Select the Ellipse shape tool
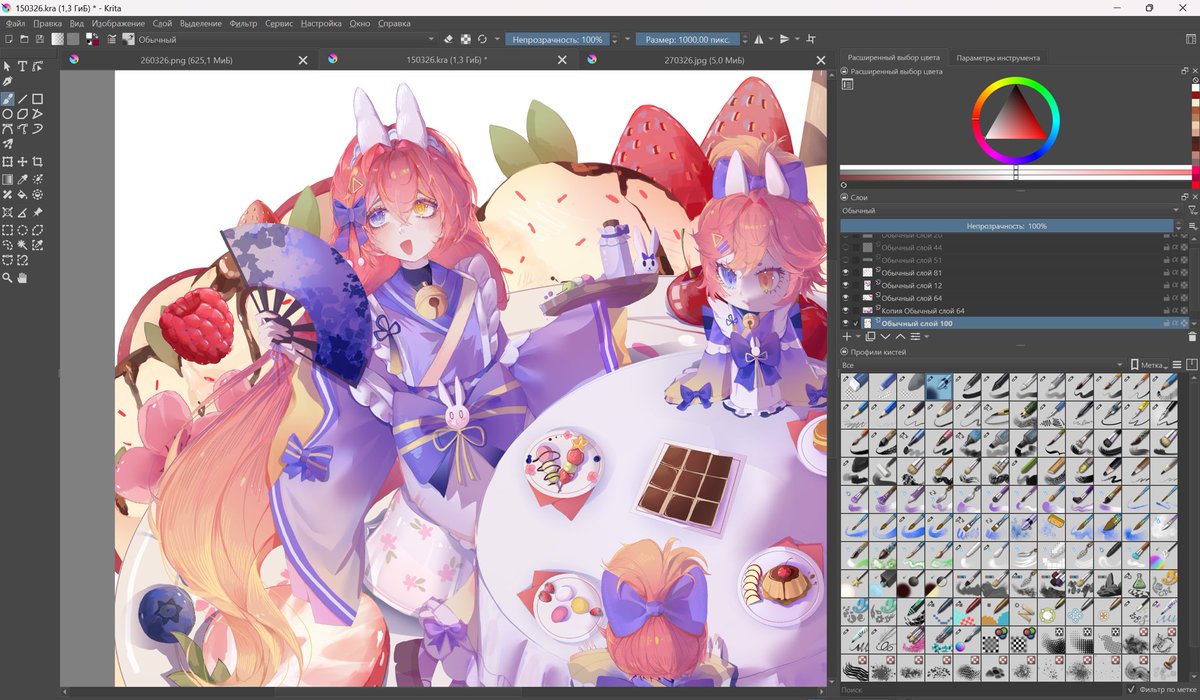 coord(8,114)
